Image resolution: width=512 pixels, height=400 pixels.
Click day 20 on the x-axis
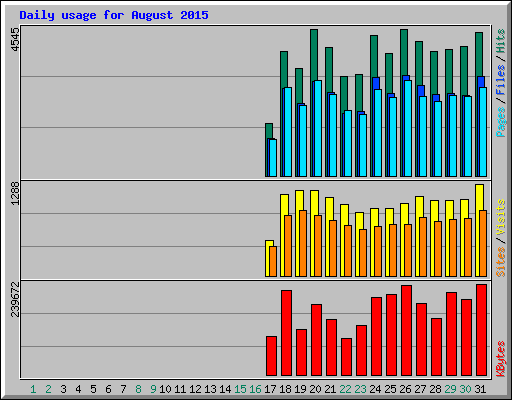tap(315, 389)
